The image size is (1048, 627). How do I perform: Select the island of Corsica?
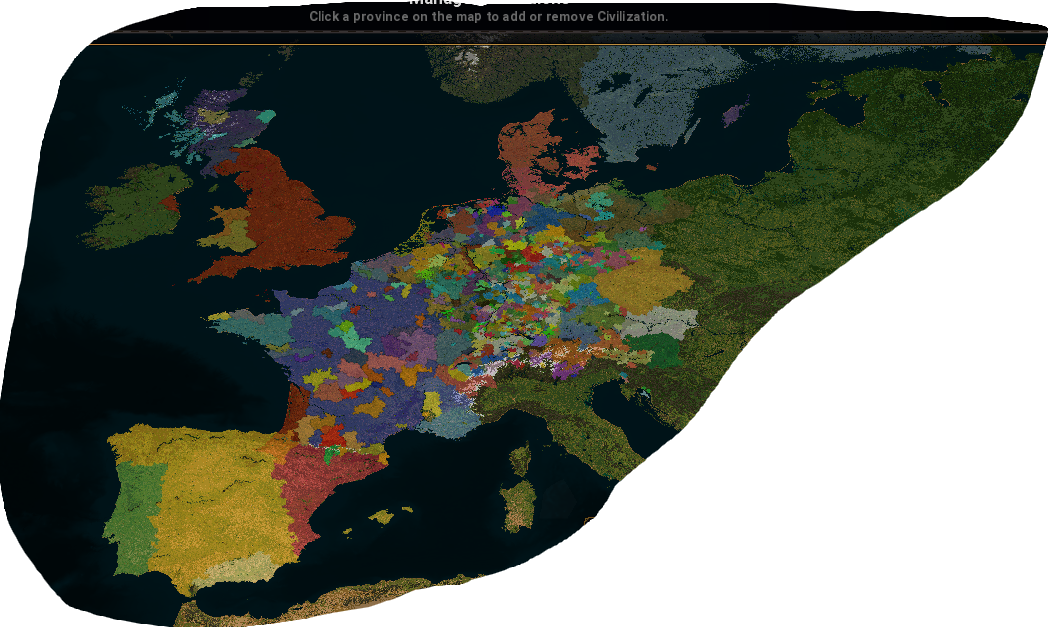(520, 460)
